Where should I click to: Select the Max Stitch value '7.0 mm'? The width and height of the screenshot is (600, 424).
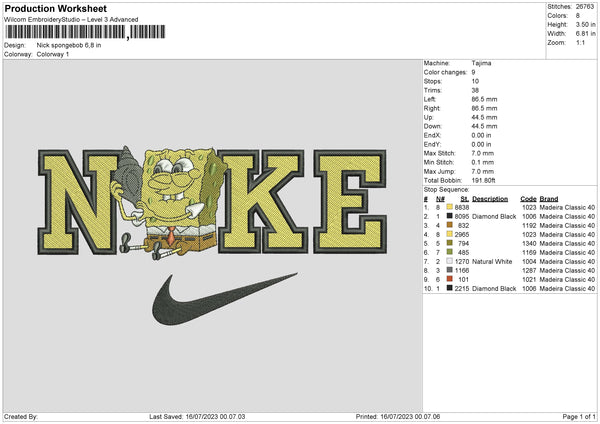point(483,153)
